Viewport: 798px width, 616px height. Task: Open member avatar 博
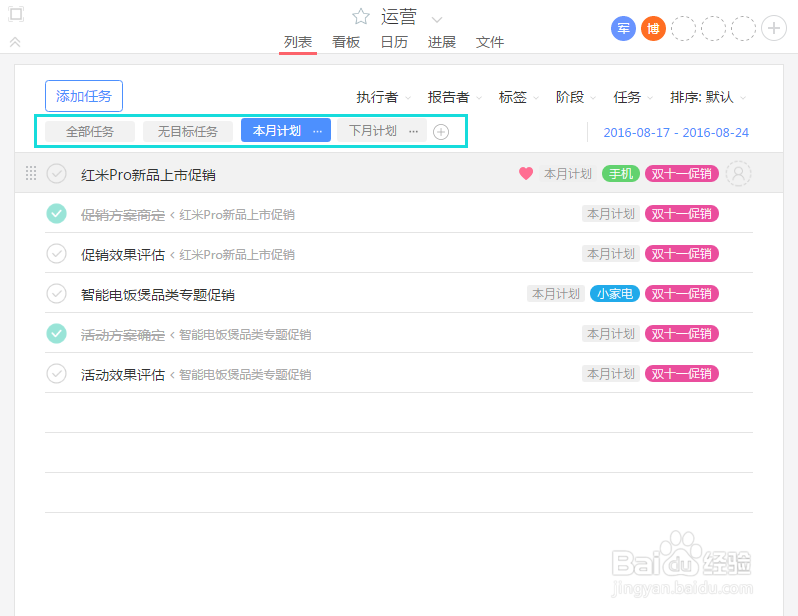(653, 29)
